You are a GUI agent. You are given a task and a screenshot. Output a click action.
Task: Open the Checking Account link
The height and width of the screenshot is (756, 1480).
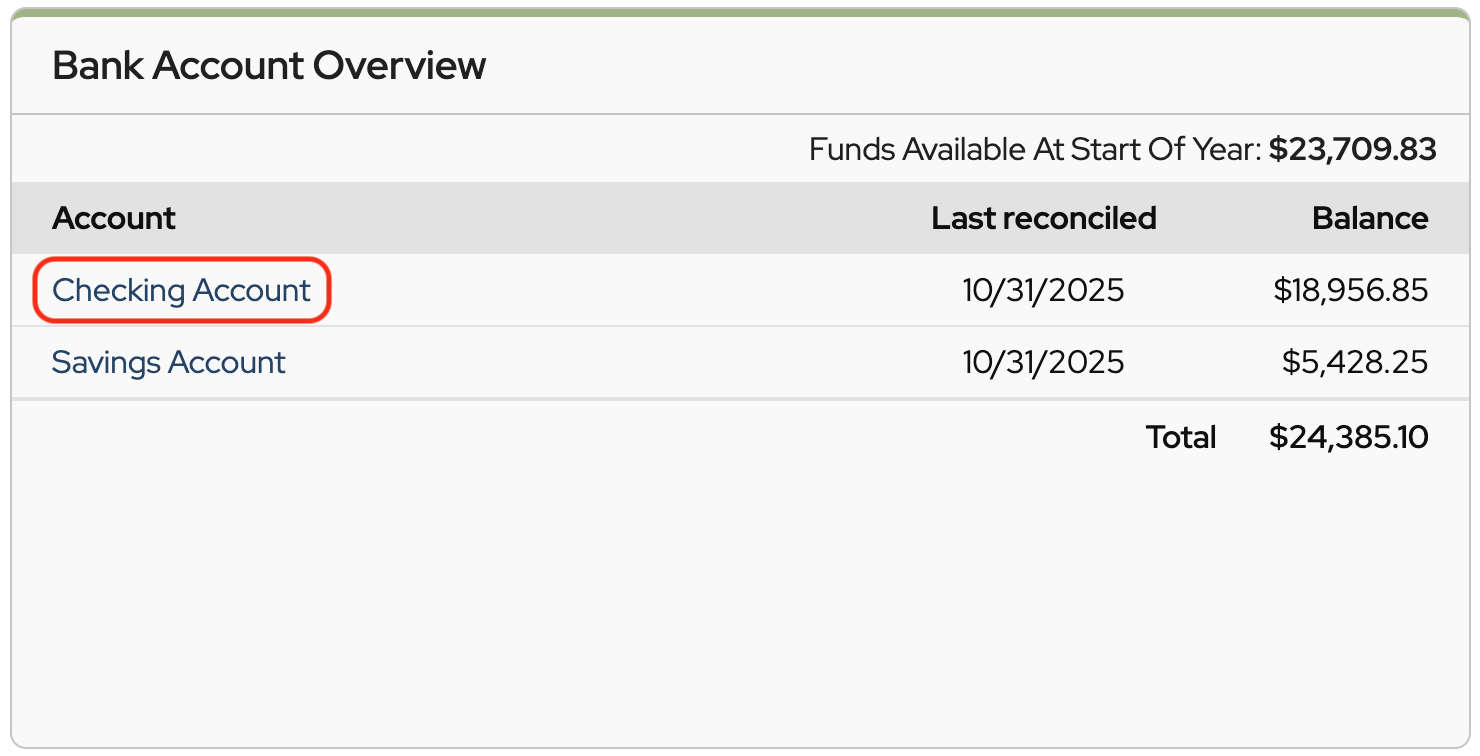(181, 290)
